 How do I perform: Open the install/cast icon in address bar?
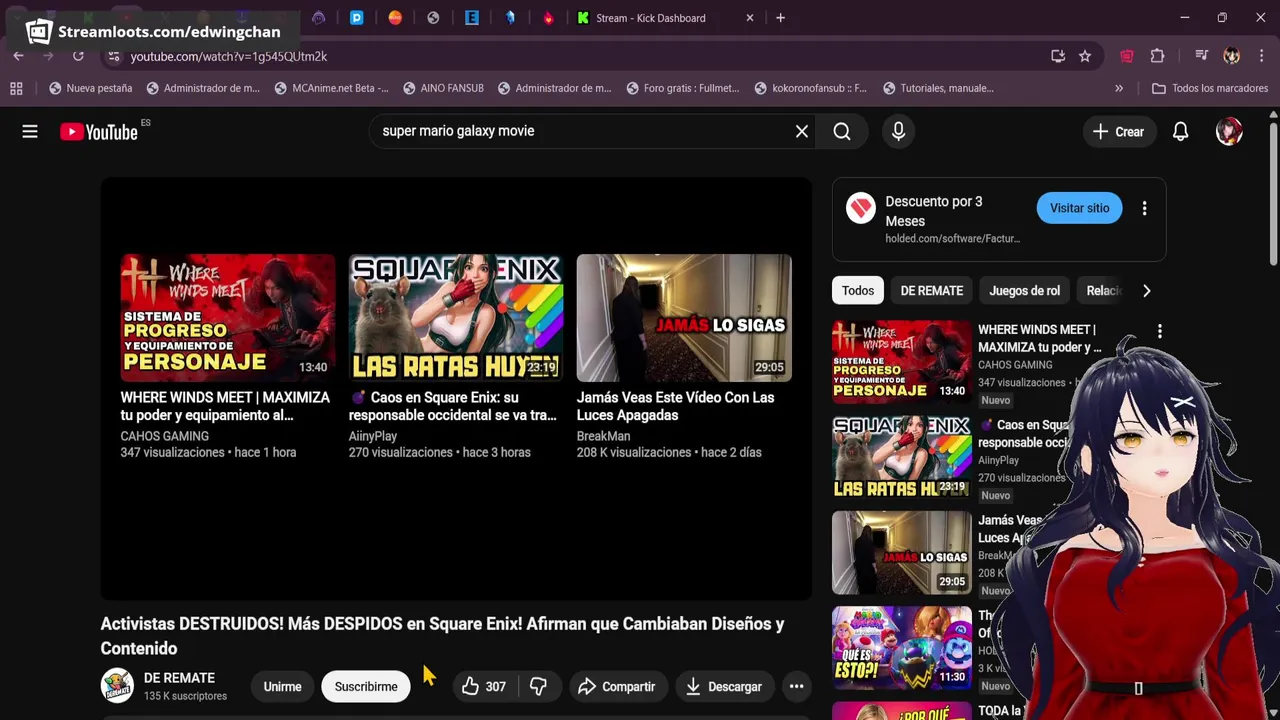(1058, 56)
